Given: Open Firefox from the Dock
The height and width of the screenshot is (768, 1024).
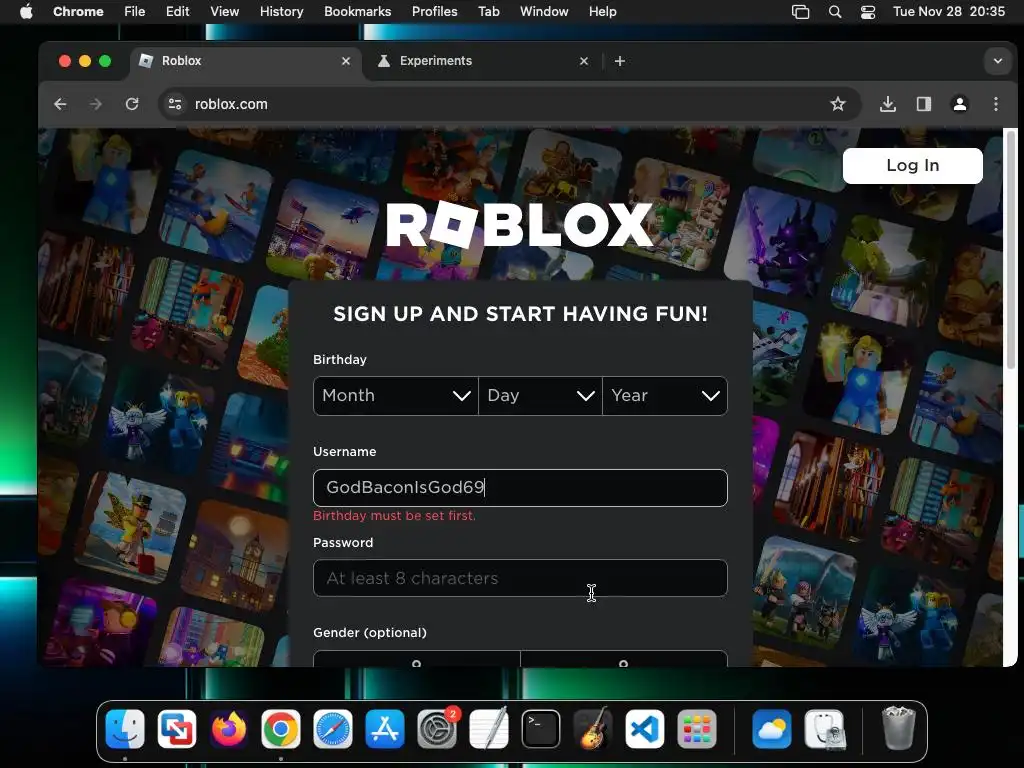Looking at the screenshot, I should click(229, 729).
